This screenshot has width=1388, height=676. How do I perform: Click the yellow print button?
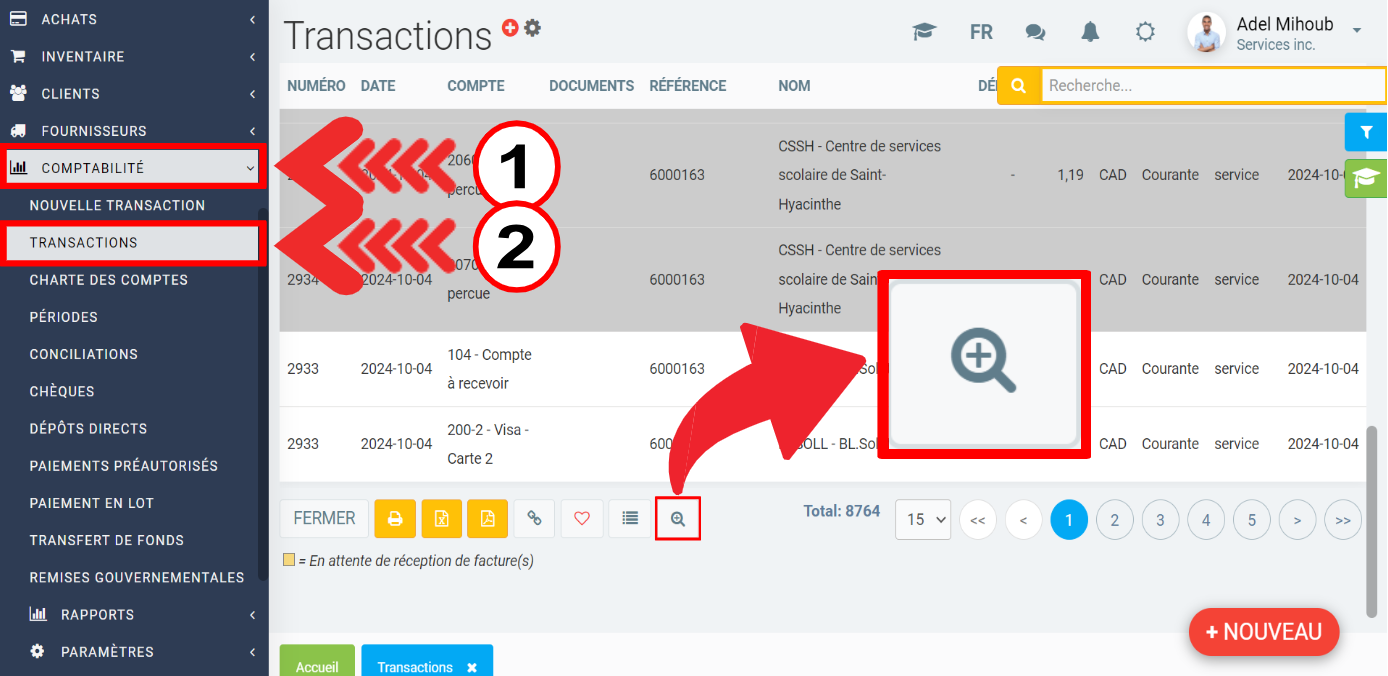395,519
